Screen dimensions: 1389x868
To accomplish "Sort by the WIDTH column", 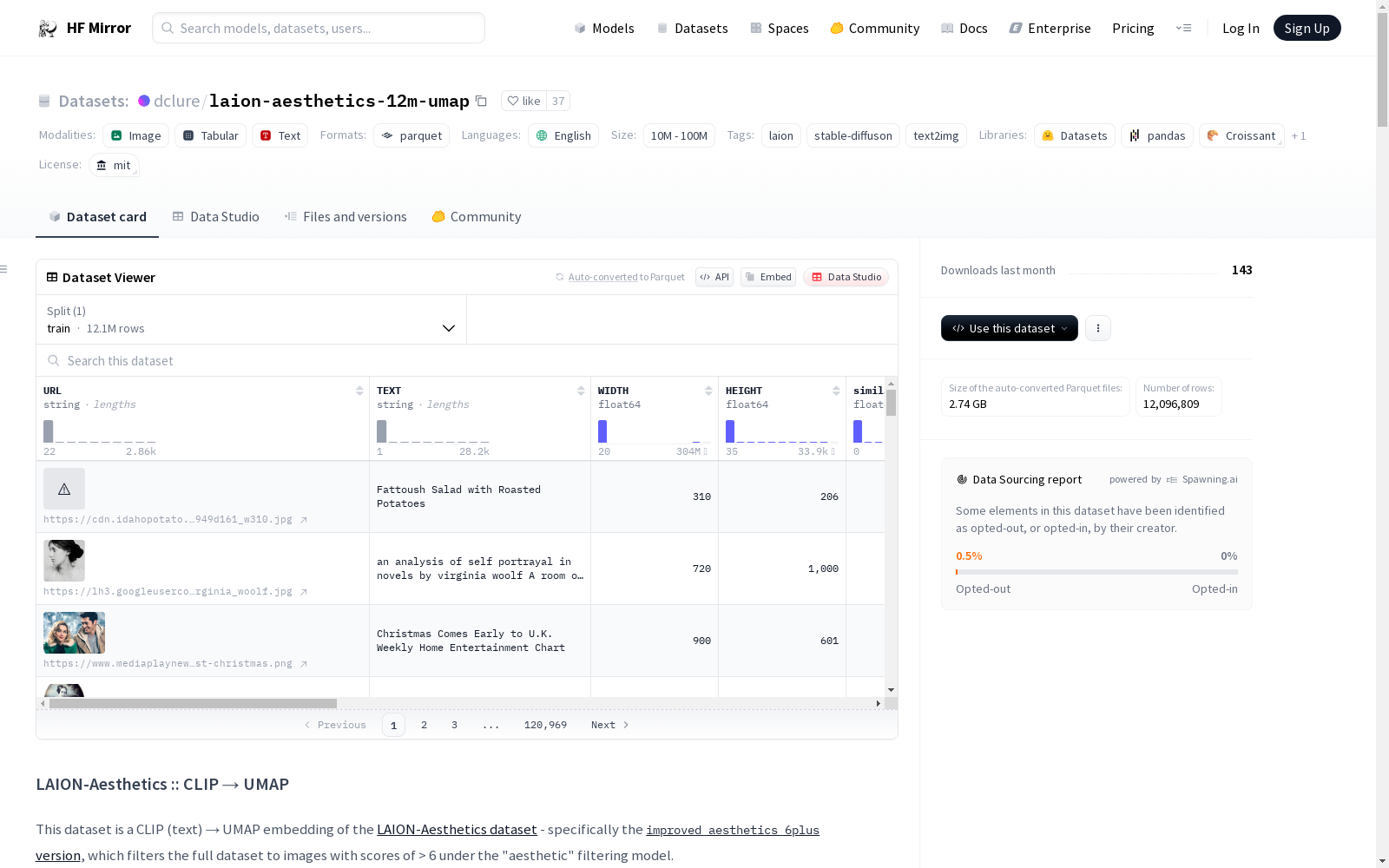I will (x=708, y=391).
